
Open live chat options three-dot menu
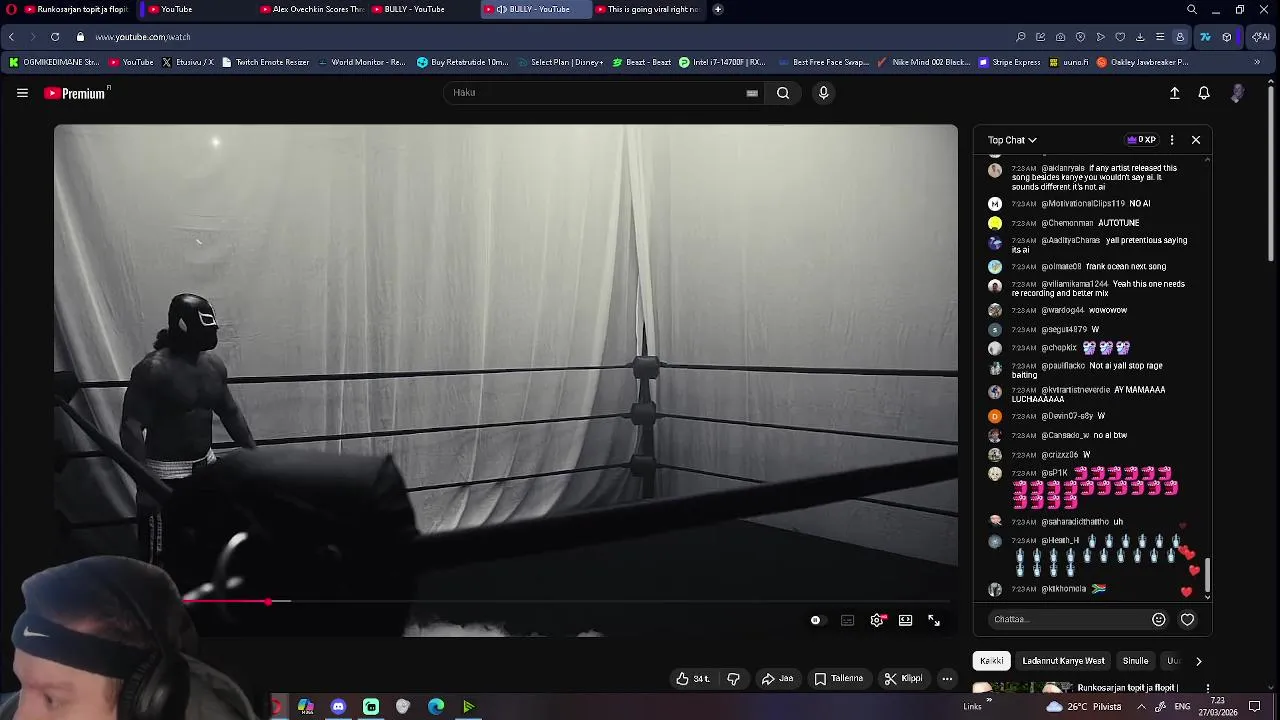click(x=1172, y=140)
